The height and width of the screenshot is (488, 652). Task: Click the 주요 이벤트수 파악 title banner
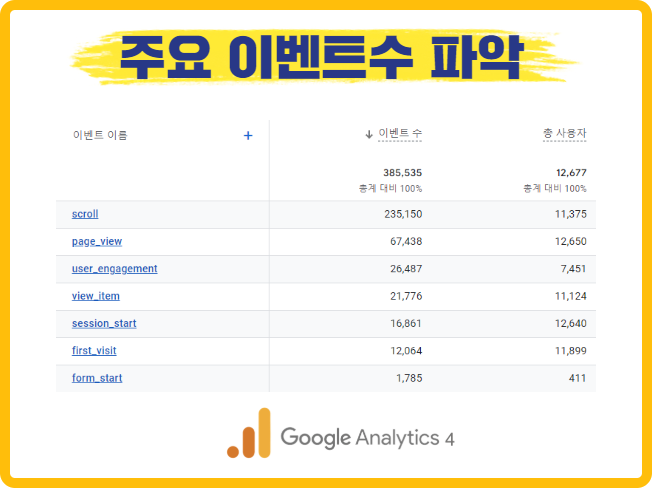(x=325, y=59)
